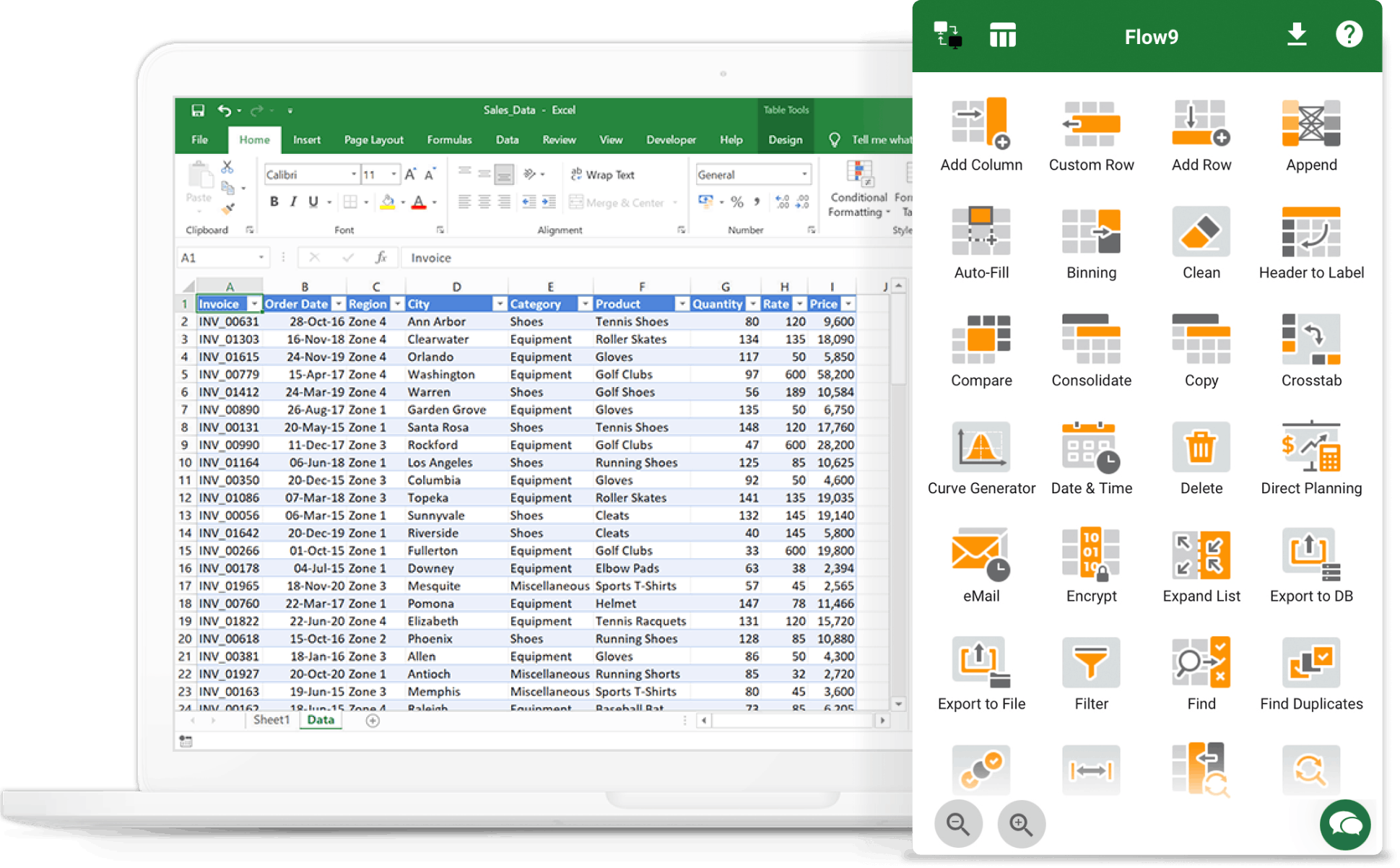1400x868 pixels.
Task: Switch to the Page Layout ribbon tab
Action: pyautogui.click(x=373, y=140)
